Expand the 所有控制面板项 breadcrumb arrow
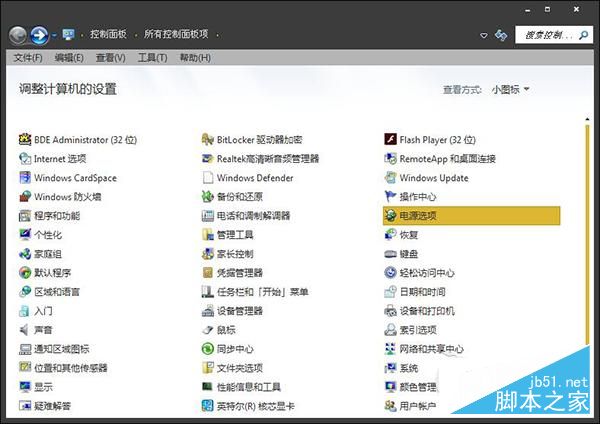Viewport: 600px width, 424px height. [x=217, y=35]
